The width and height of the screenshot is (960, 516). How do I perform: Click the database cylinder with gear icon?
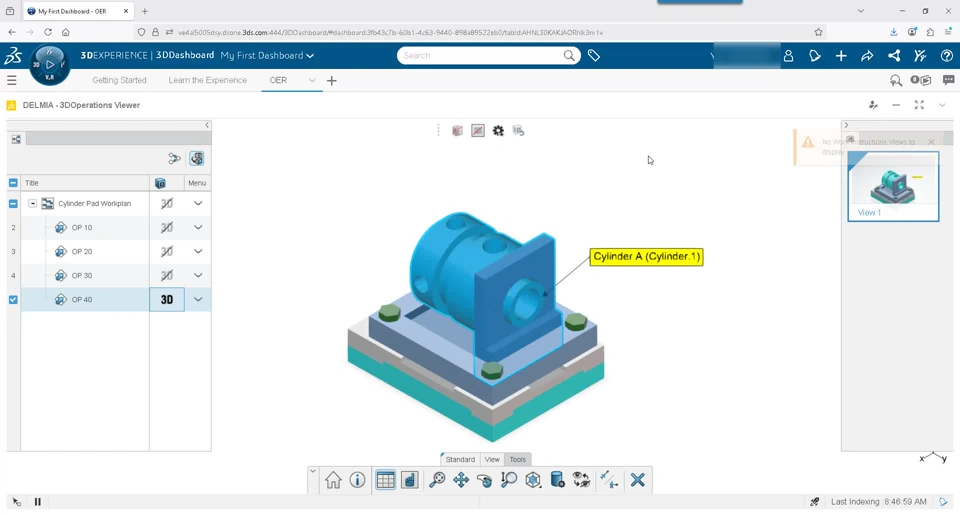click(x=557, y=480)
